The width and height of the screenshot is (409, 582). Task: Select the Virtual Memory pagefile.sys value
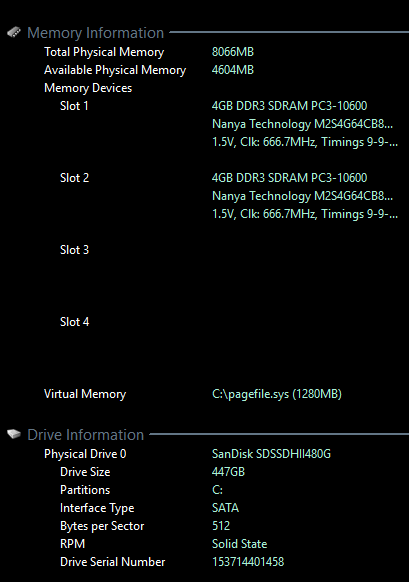click(277, 394)
